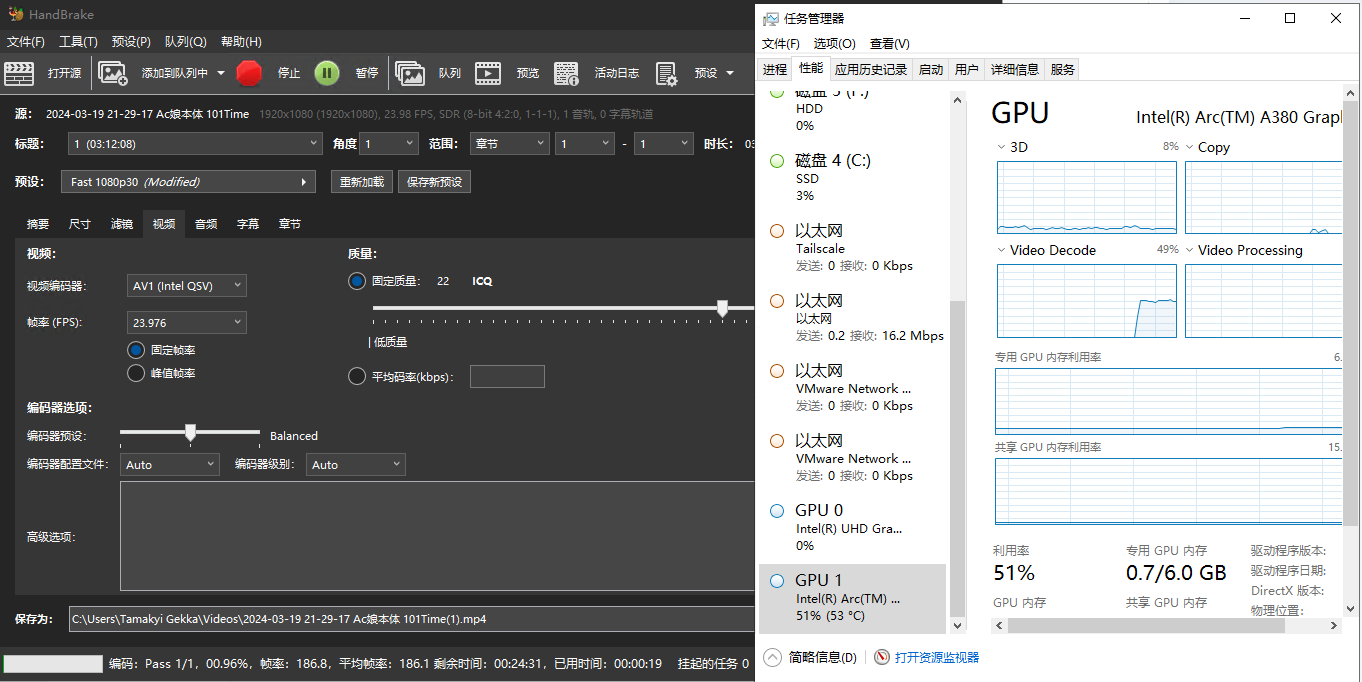Open the 编码器配置文件 Auto dropdown
The width and height of the screenshot is (1362, 682).
tap(170, 464)
